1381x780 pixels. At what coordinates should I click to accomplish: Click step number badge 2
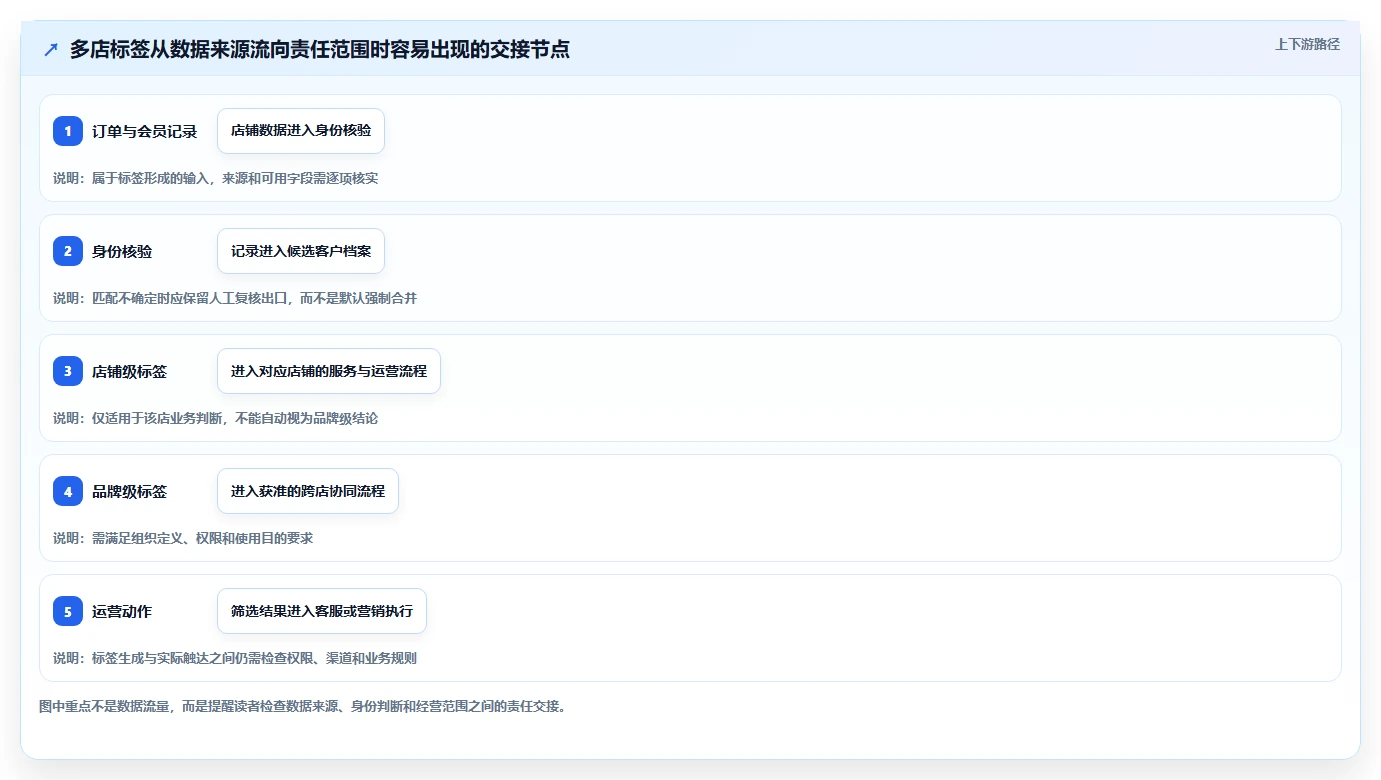click(x=68, y=251)
